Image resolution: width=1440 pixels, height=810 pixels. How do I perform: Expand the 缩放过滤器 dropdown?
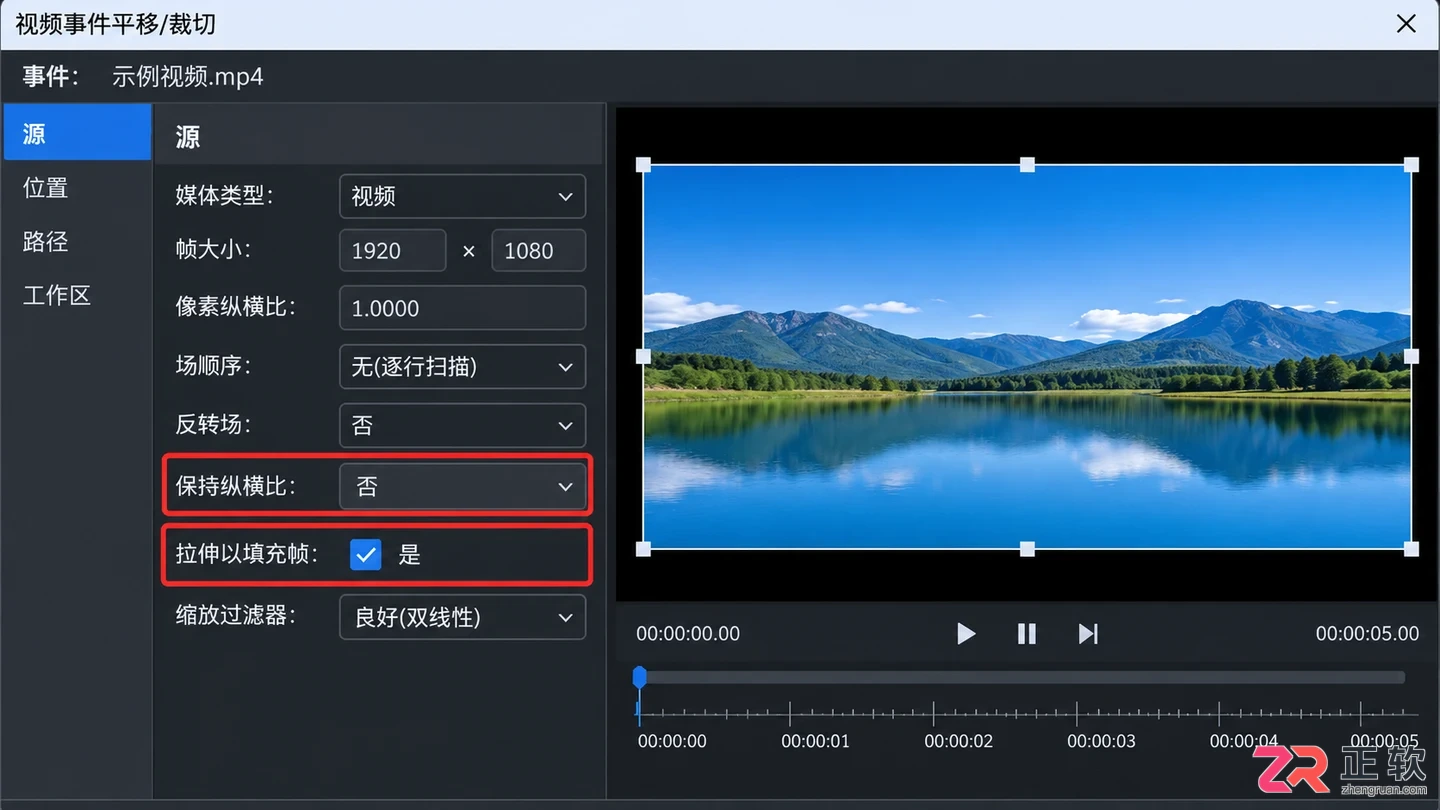462,617
